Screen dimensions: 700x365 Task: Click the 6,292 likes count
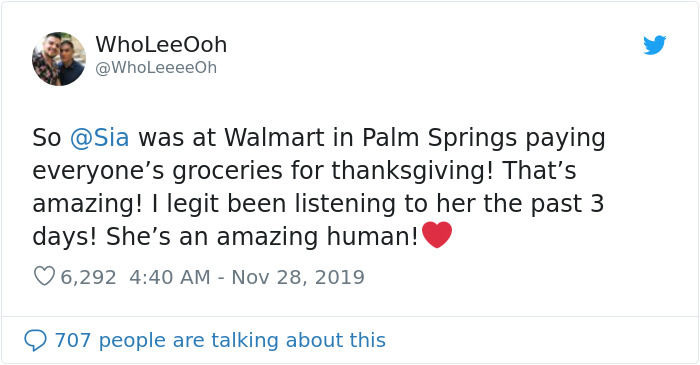[x=88, y=277]
